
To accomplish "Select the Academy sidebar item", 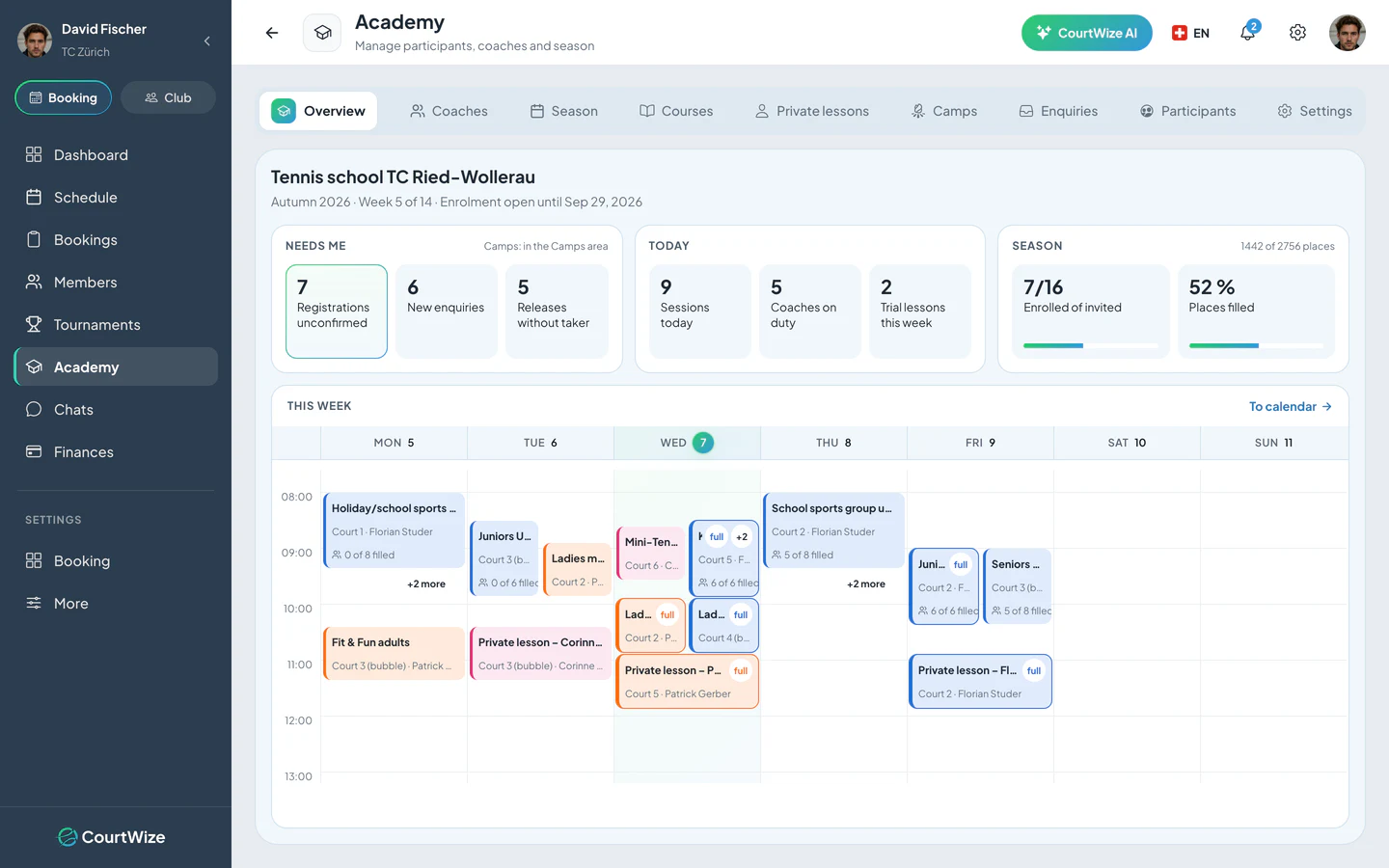I will point(116,366).
